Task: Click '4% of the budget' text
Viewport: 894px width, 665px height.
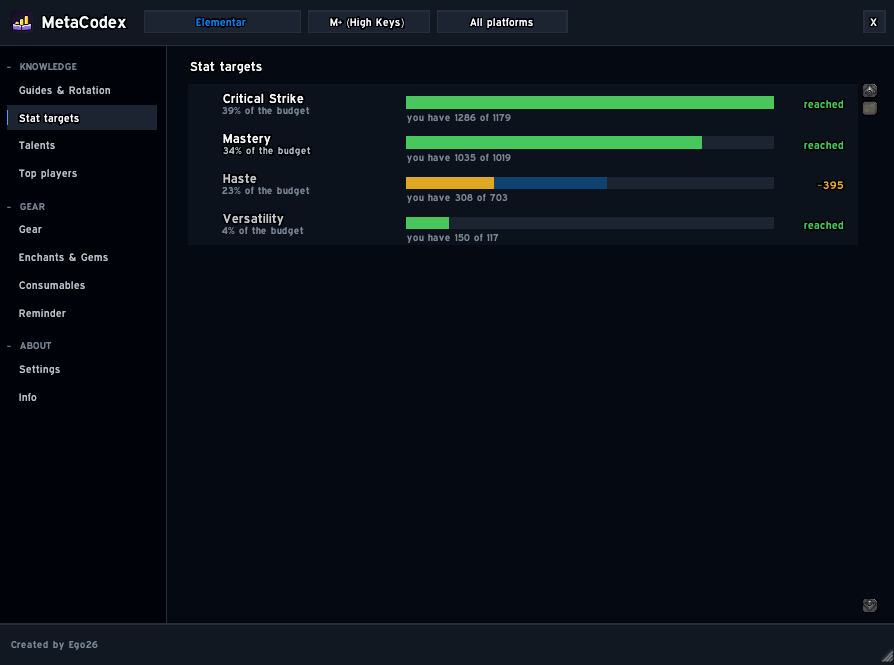Action: 262,230
